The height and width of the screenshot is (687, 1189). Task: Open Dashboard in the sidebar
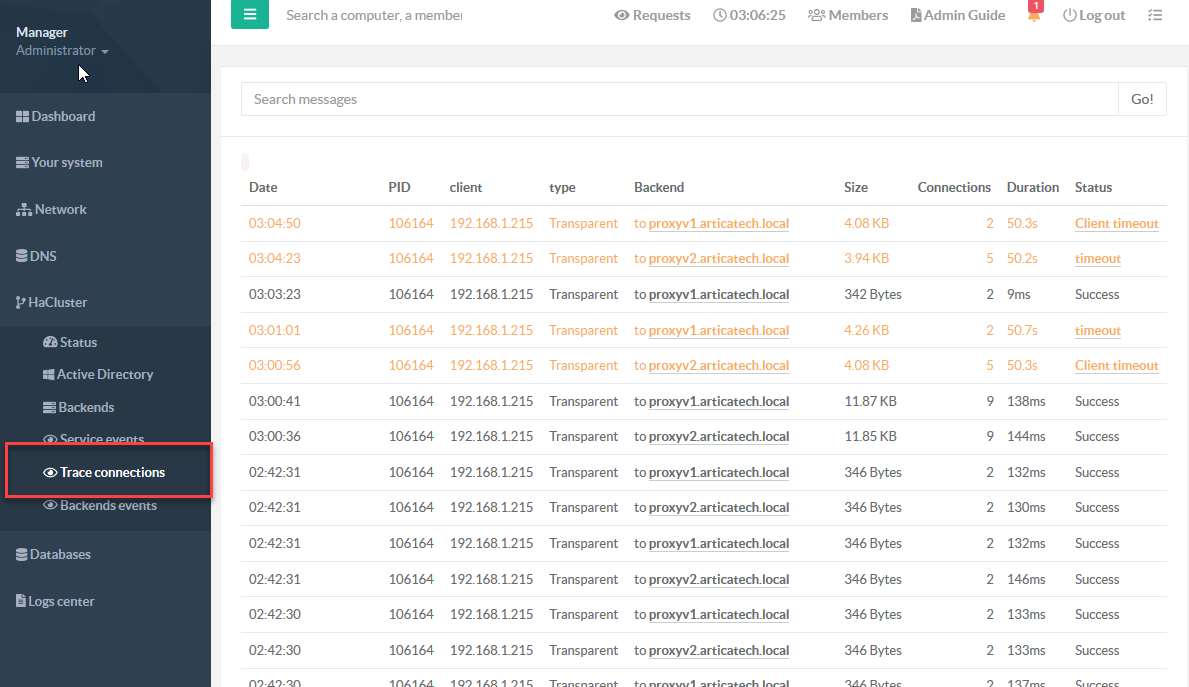[56, 116]
